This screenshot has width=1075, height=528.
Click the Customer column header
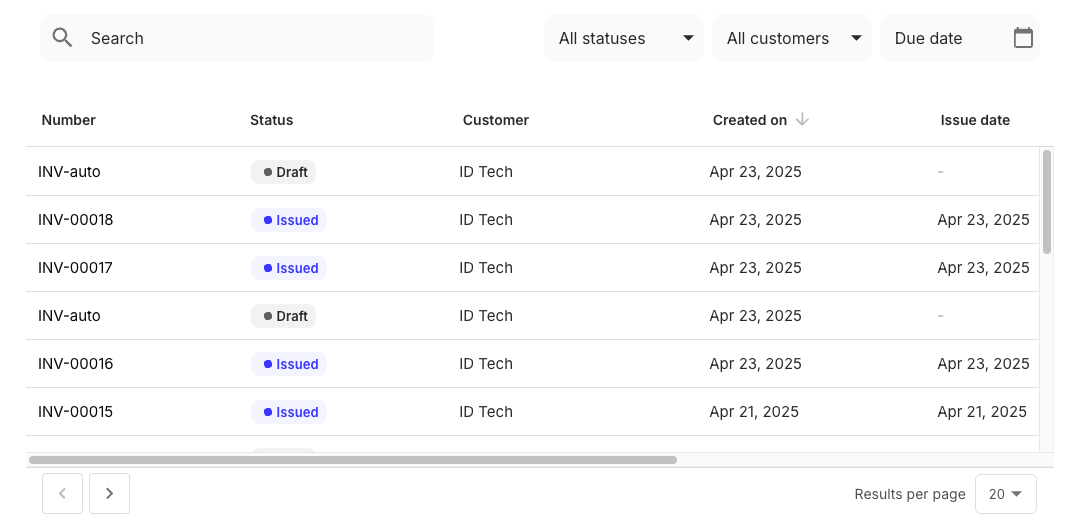coord(496,120)
